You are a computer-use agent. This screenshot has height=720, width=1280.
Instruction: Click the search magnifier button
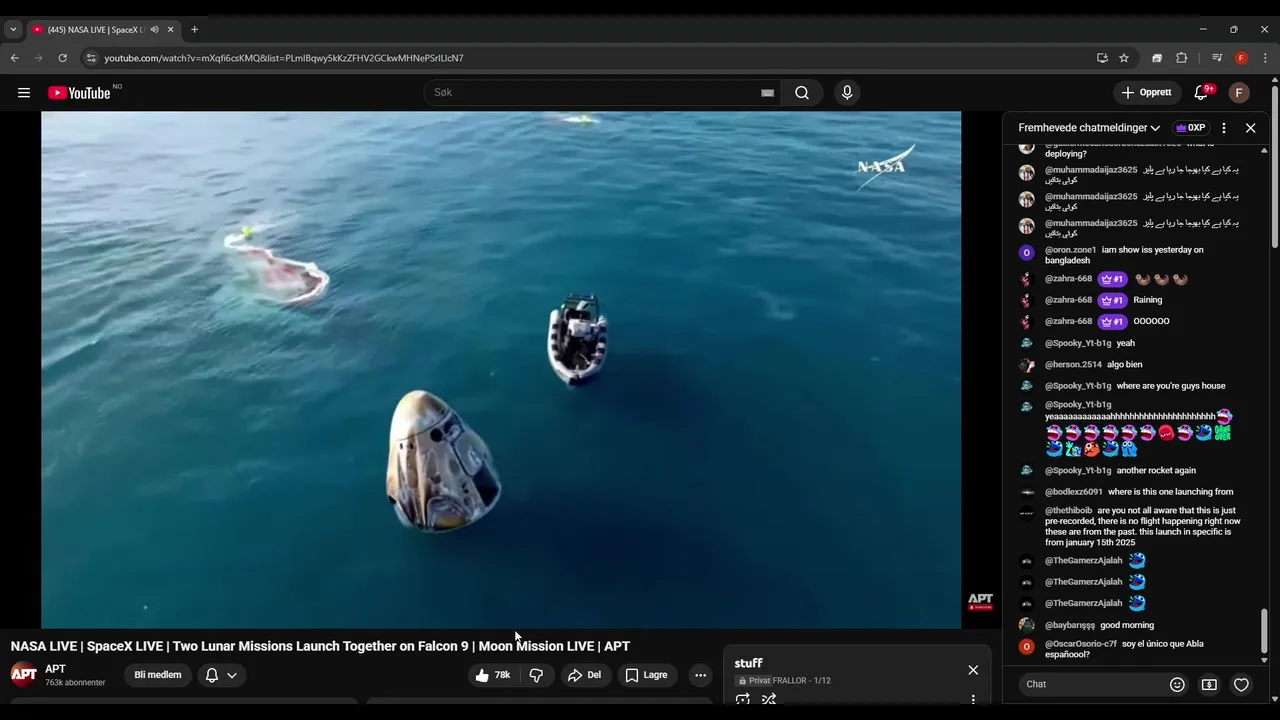point(802,93)
